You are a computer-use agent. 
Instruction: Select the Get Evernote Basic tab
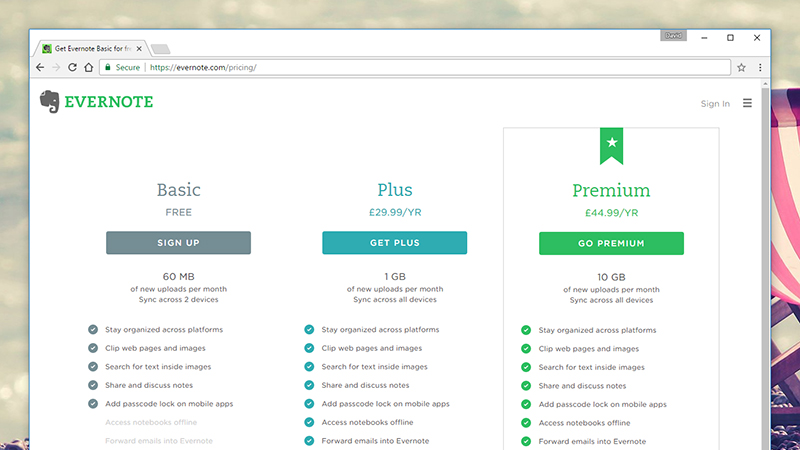(91, 48)
